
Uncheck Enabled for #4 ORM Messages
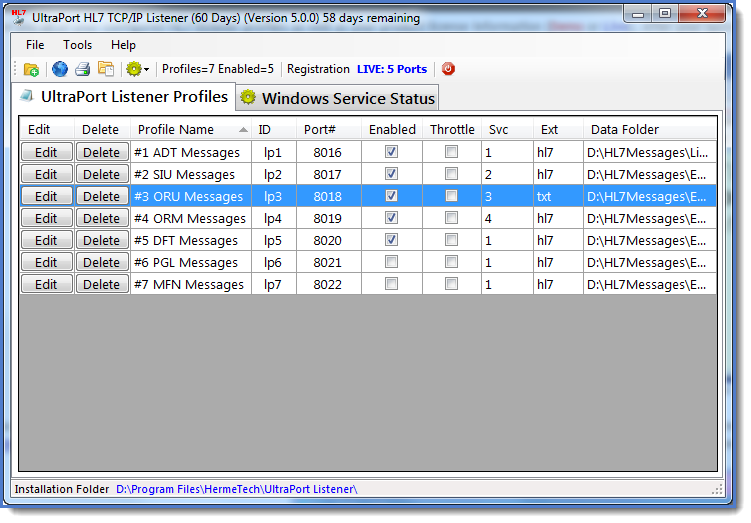391,218
